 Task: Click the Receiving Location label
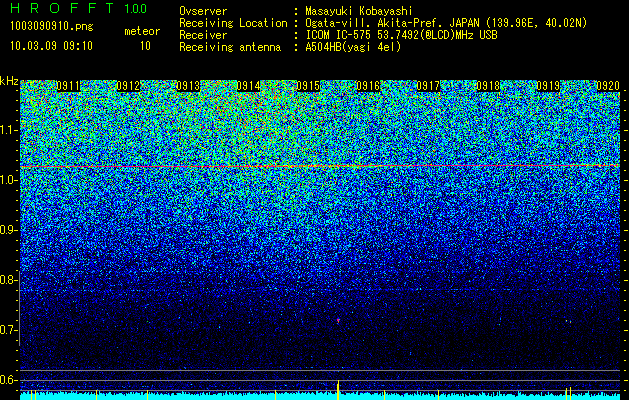pyautogui.click(x=233, y=23)
